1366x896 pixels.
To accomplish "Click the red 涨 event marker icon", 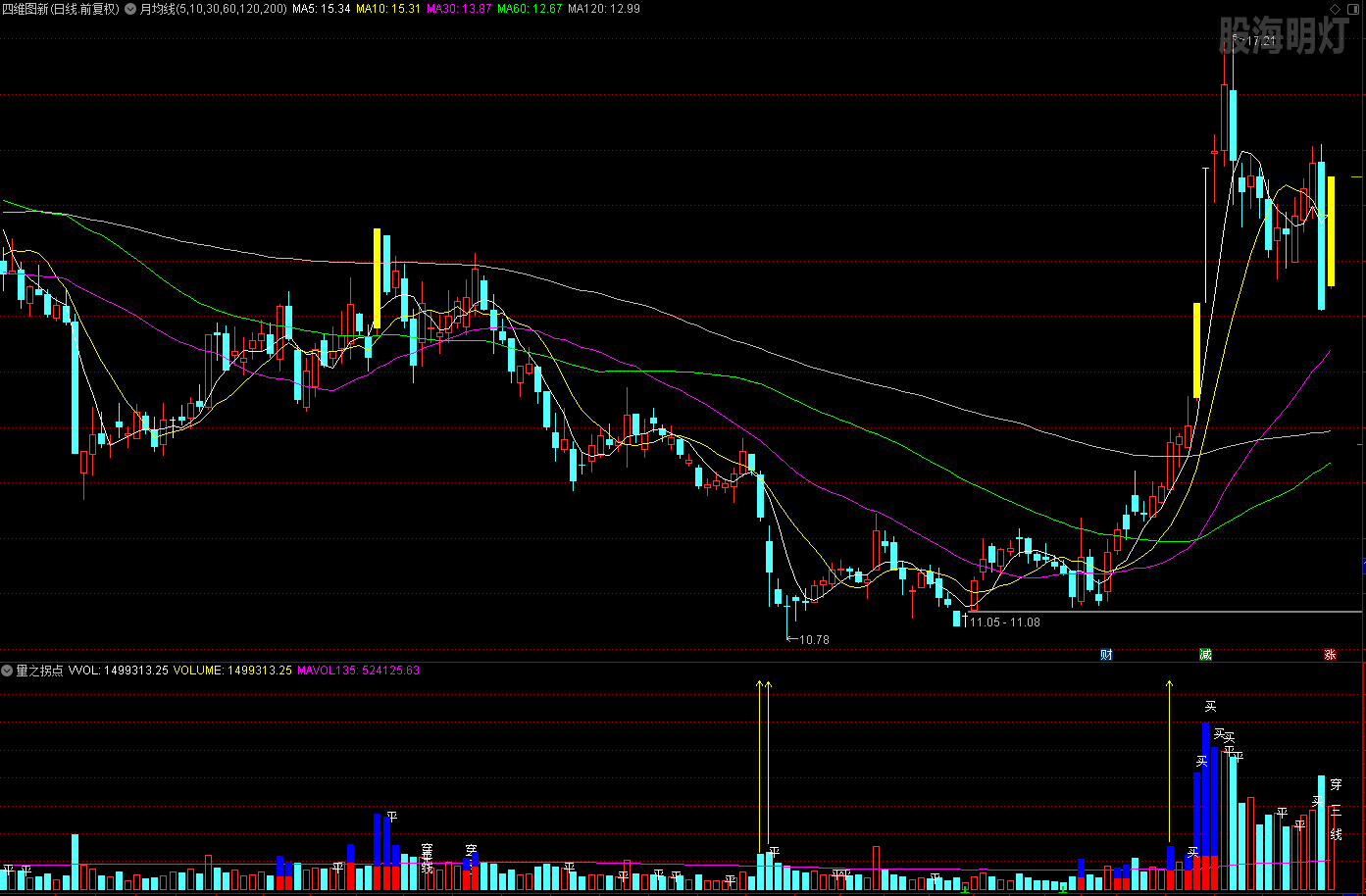I will point(1330,655).
